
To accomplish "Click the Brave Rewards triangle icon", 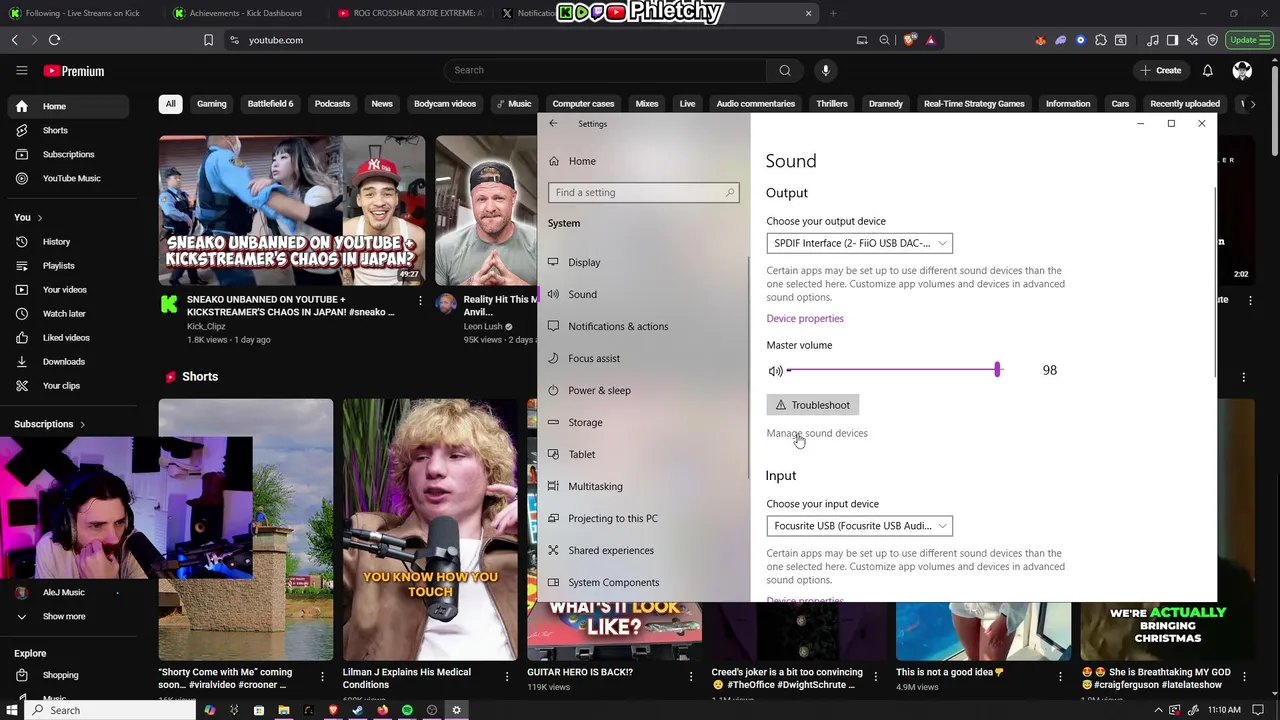I will (931, 40).
